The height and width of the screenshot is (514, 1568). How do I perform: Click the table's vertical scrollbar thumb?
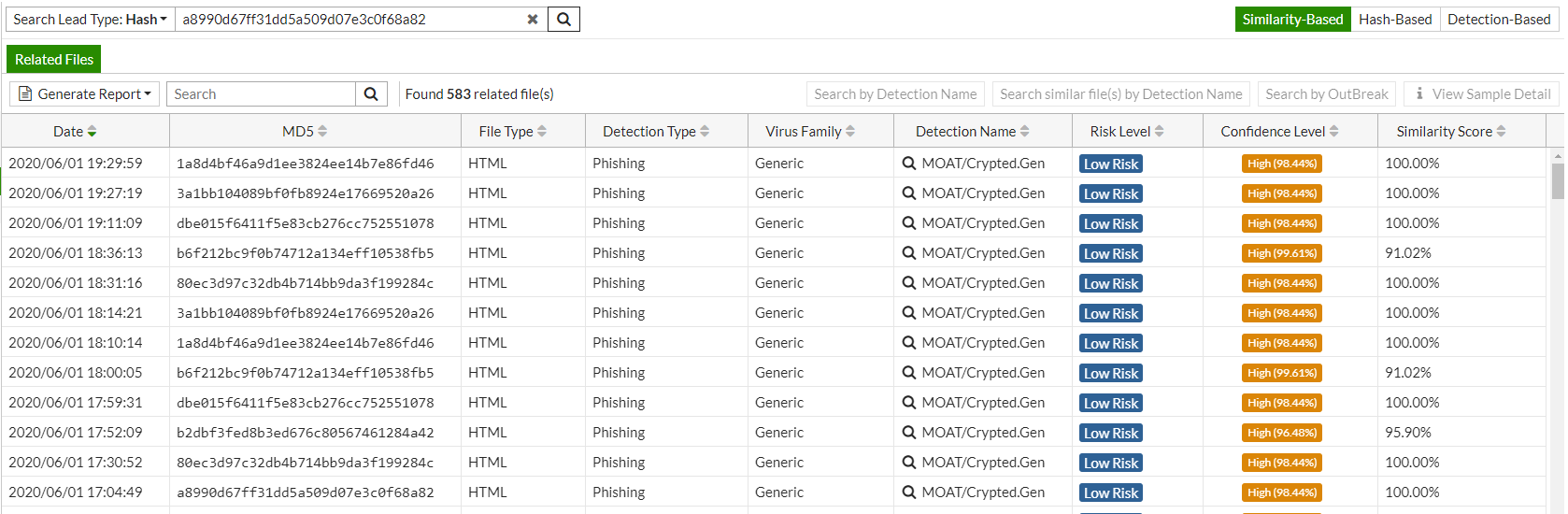(x=1558, y=181)
